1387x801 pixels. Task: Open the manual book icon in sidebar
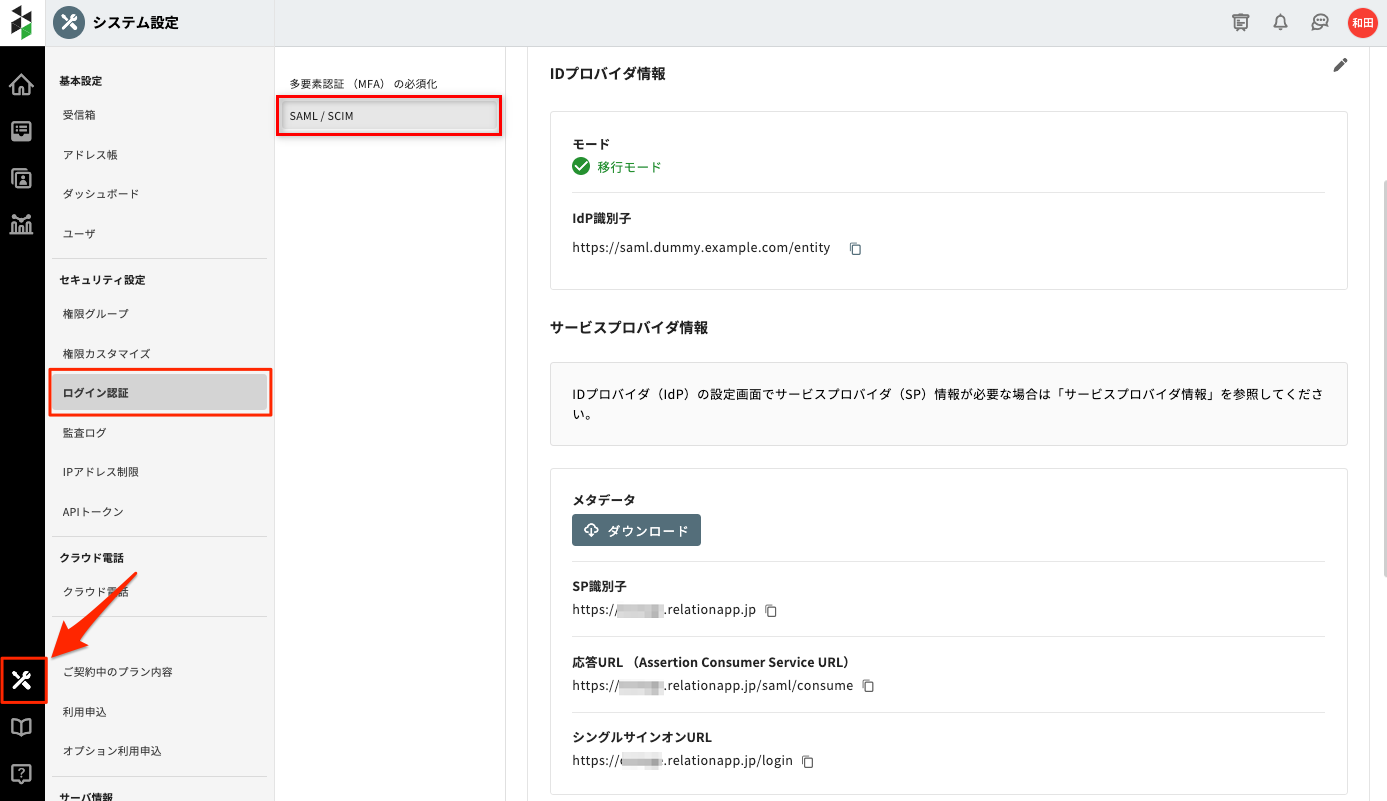click(21, 727)
